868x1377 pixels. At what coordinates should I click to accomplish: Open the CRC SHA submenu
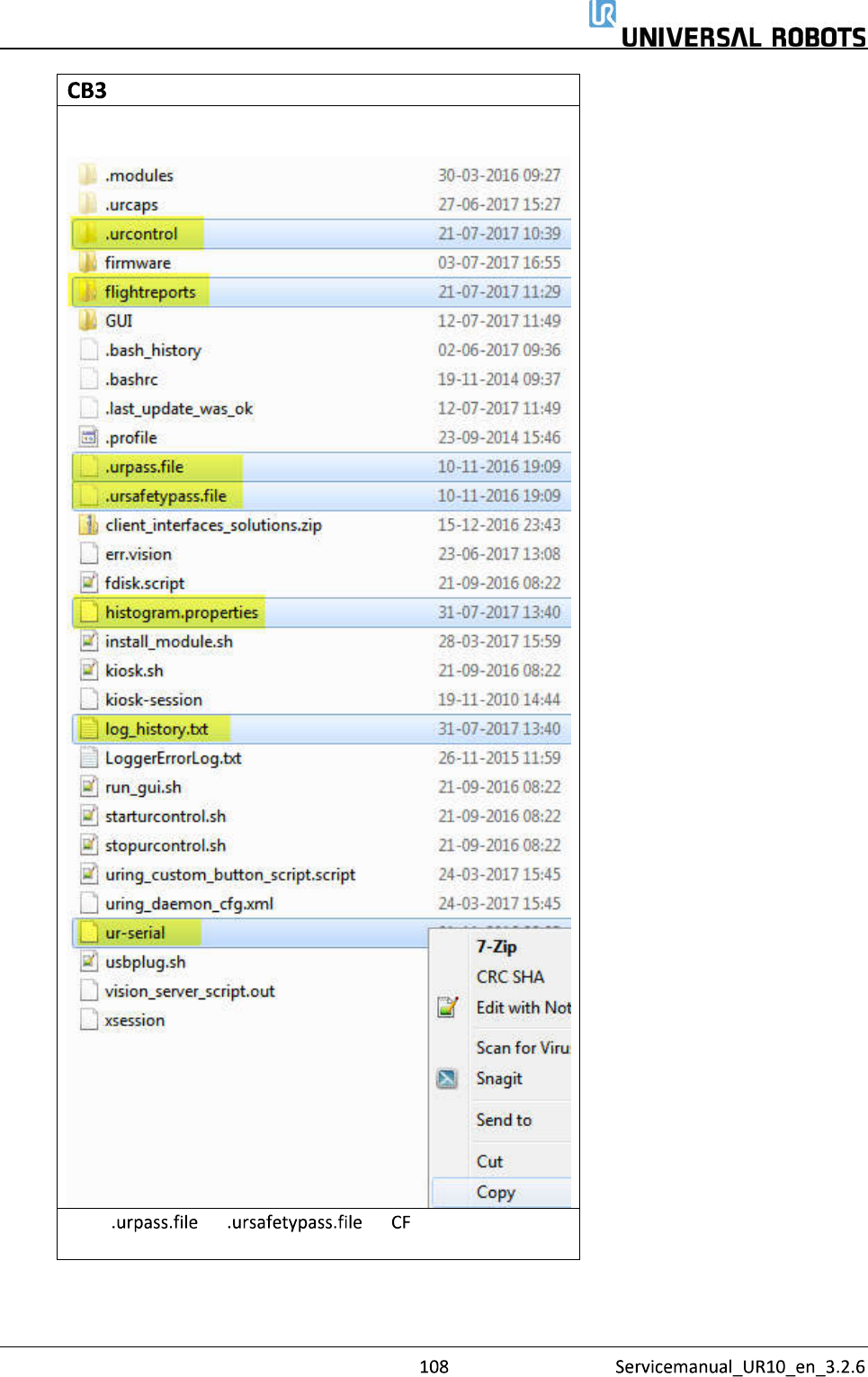510,977
